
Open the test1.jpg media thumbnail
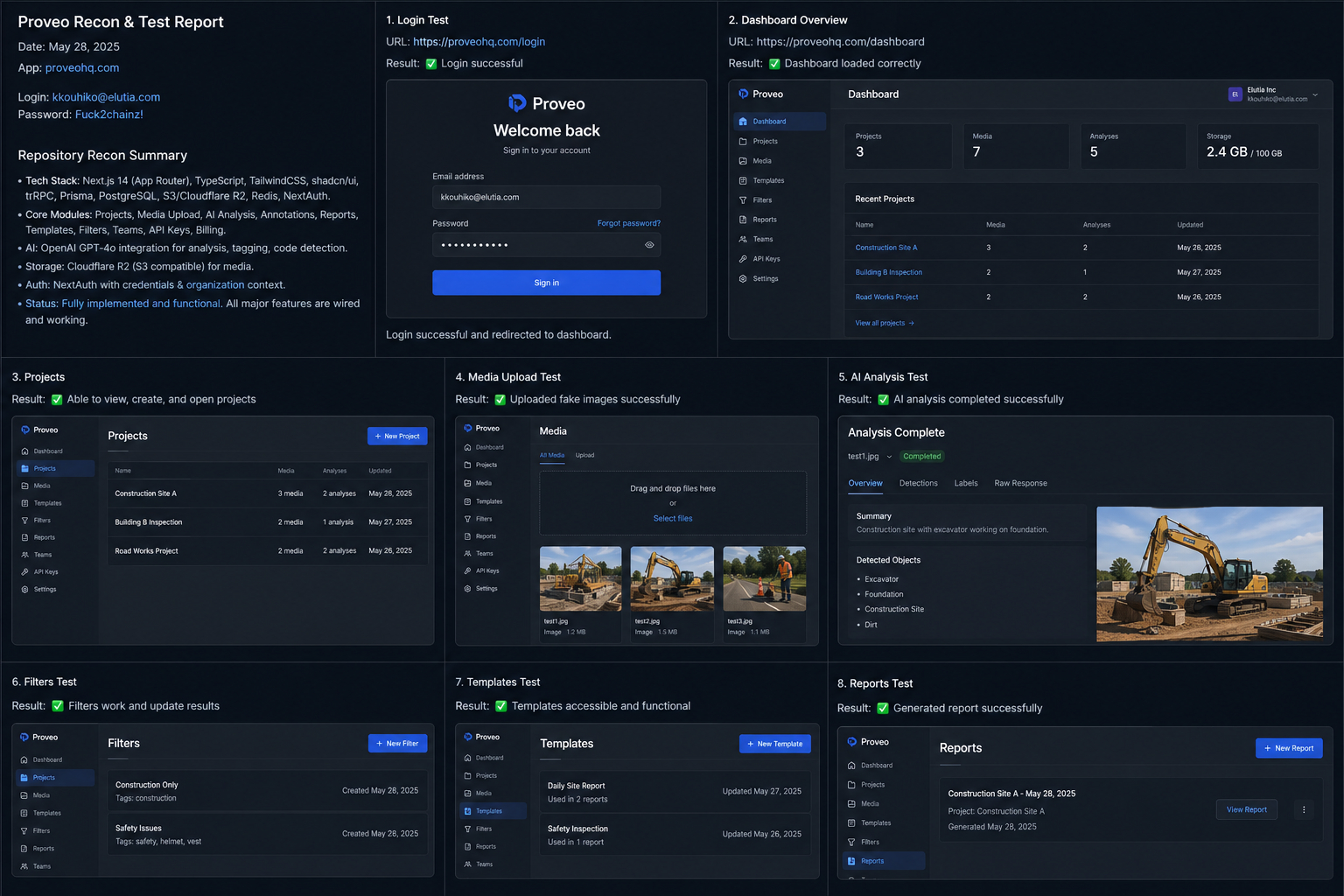pyautogui.click(x=581, y=578)
